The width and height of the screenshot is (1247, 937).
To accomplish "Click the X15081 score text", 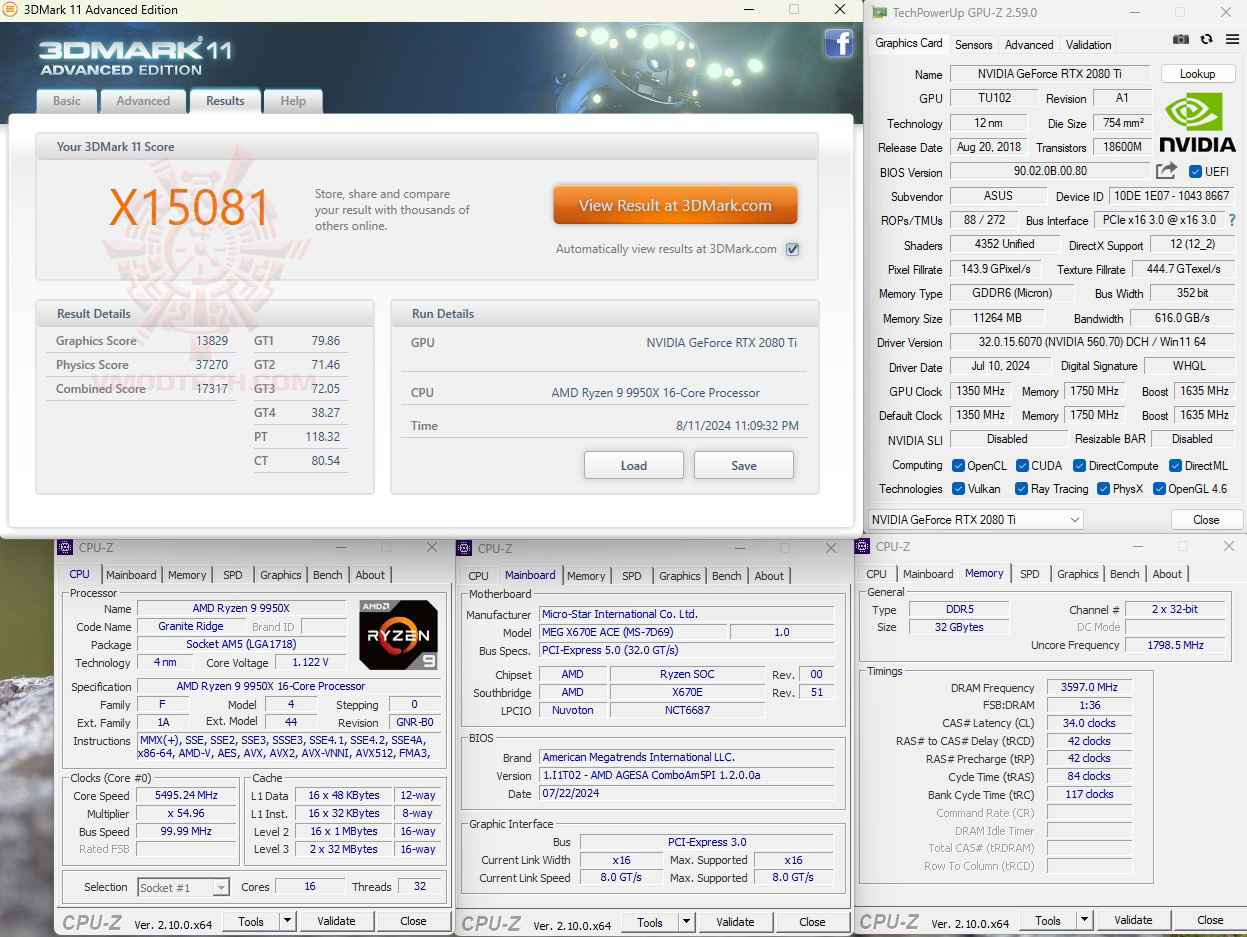I will pyautogui.click(x=189, y=208).
